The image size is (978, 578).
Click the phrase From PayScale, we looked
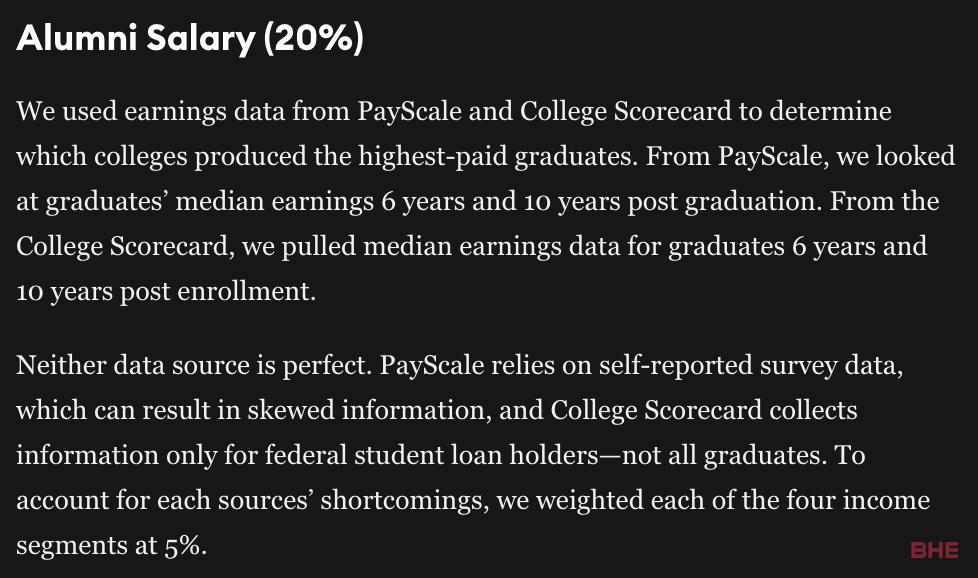pos(800,157)
